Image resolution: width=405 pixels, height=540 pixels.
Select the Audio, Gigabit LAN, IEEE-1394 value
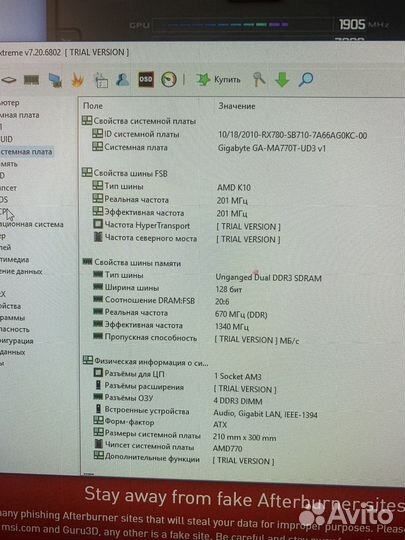(x=265, y=414)
